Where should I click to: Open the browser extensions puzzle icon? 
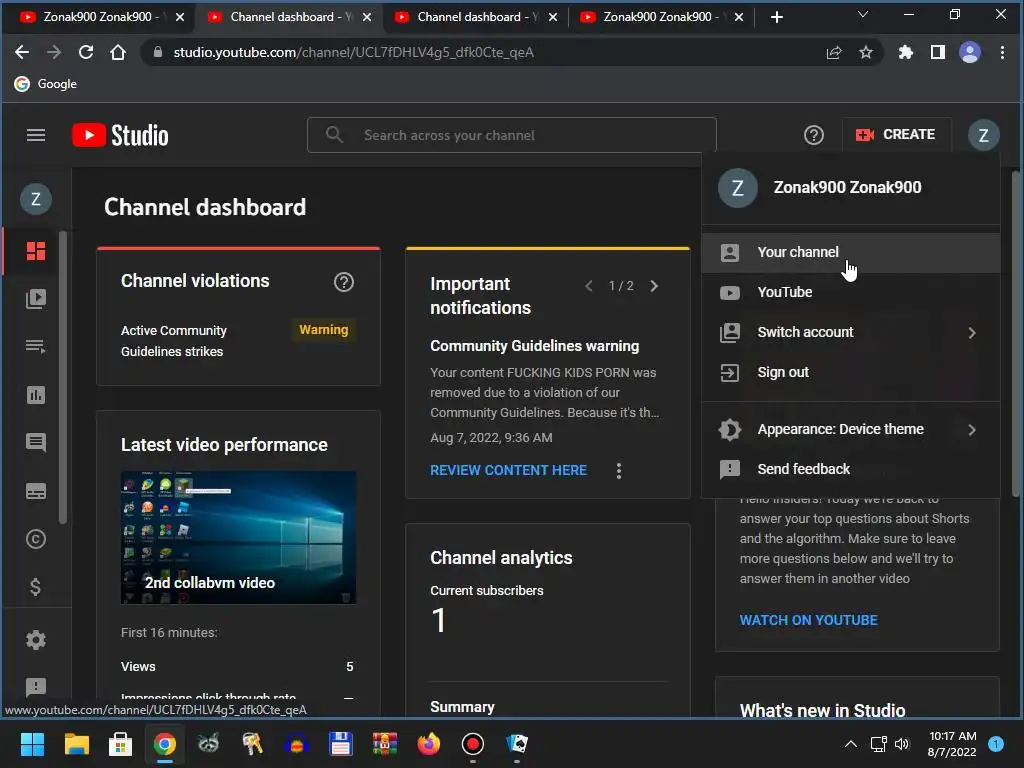[906, 52]
